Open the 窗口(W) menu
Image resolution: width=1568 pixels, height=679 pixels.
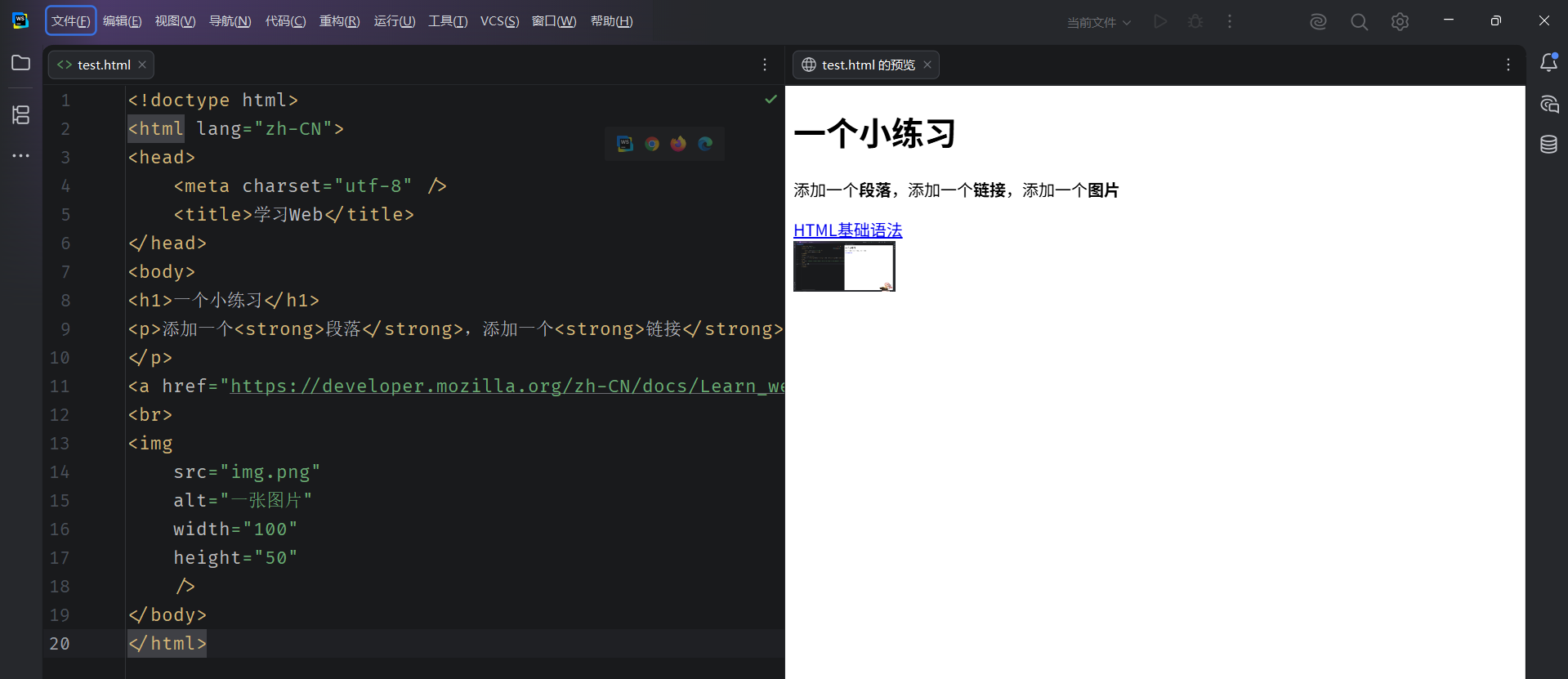(554, 21)
